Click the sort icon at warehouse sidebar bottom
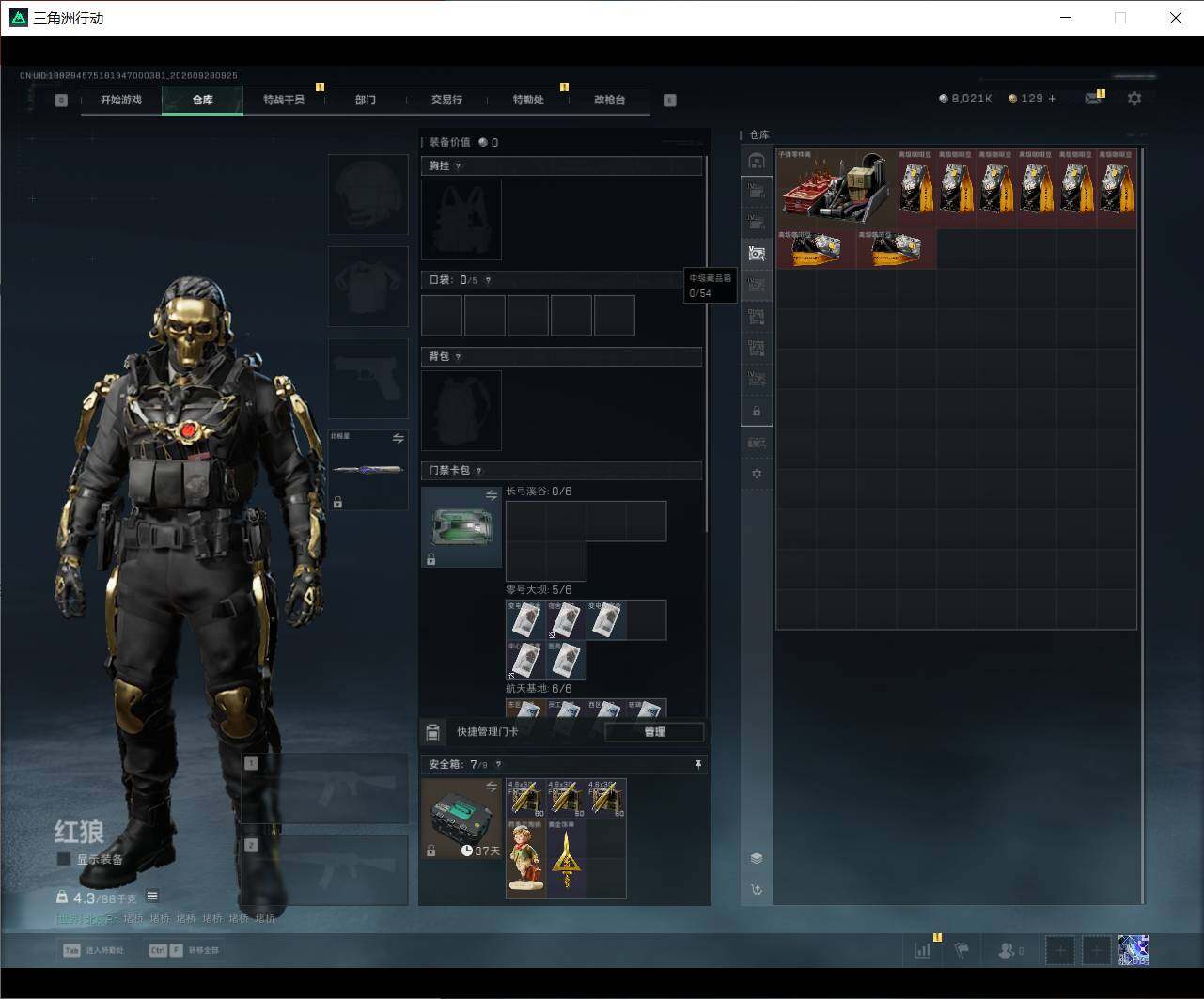Image resolution: width=1204 pixels, height=999 pixels. (x=757, y=890)
